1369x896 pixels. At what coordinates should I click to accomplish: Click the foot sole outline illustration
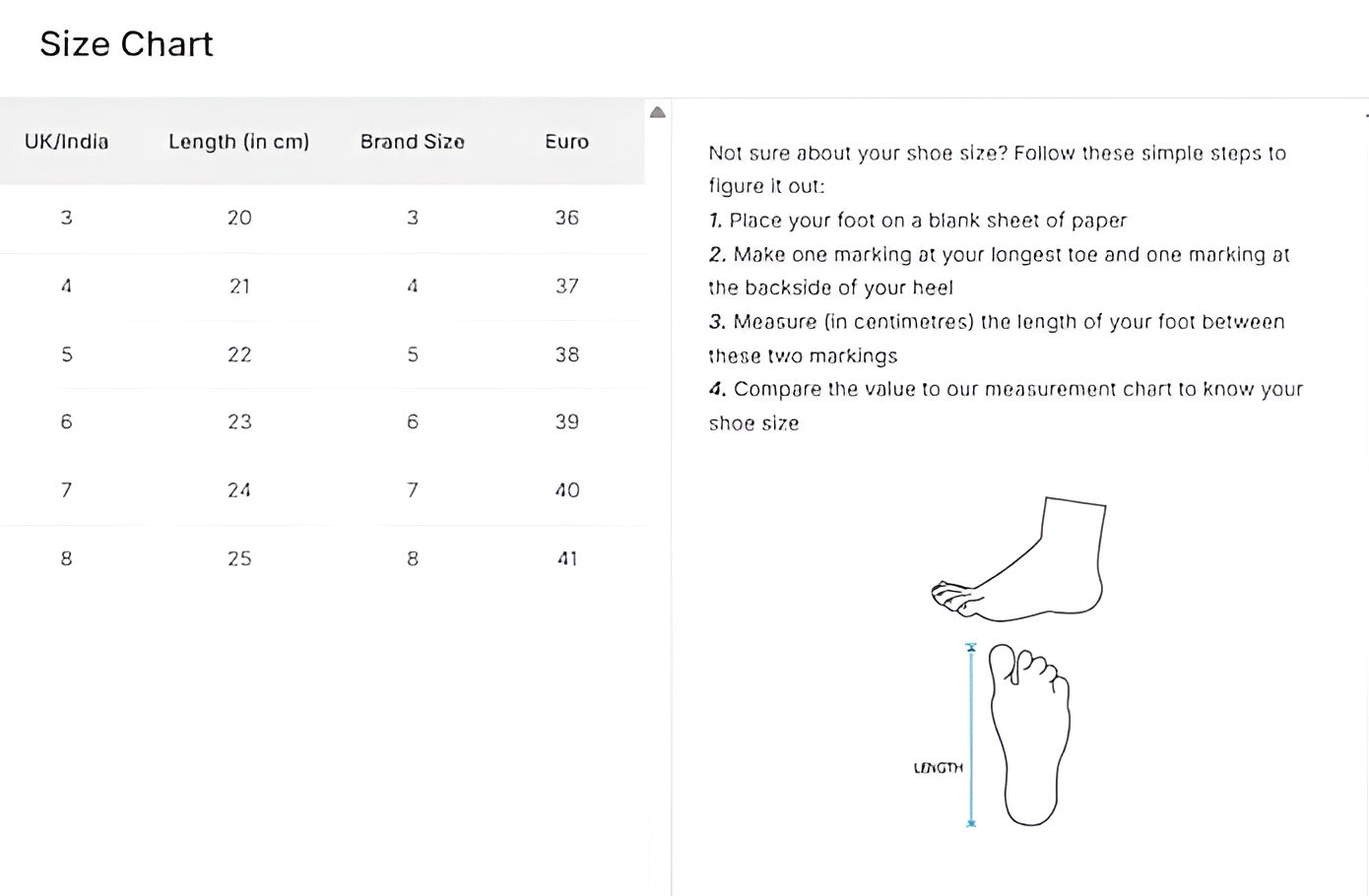point(1031,735)
